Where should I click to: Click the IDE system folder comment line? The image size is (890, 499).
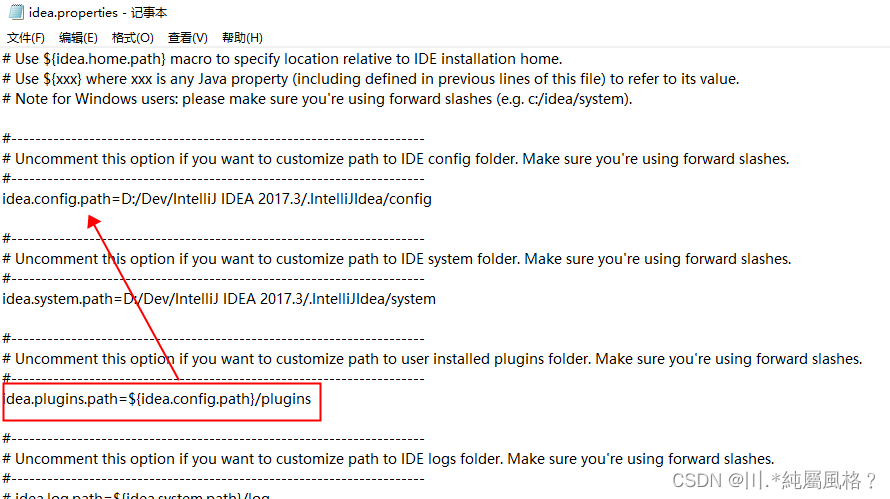pos(397,259)
